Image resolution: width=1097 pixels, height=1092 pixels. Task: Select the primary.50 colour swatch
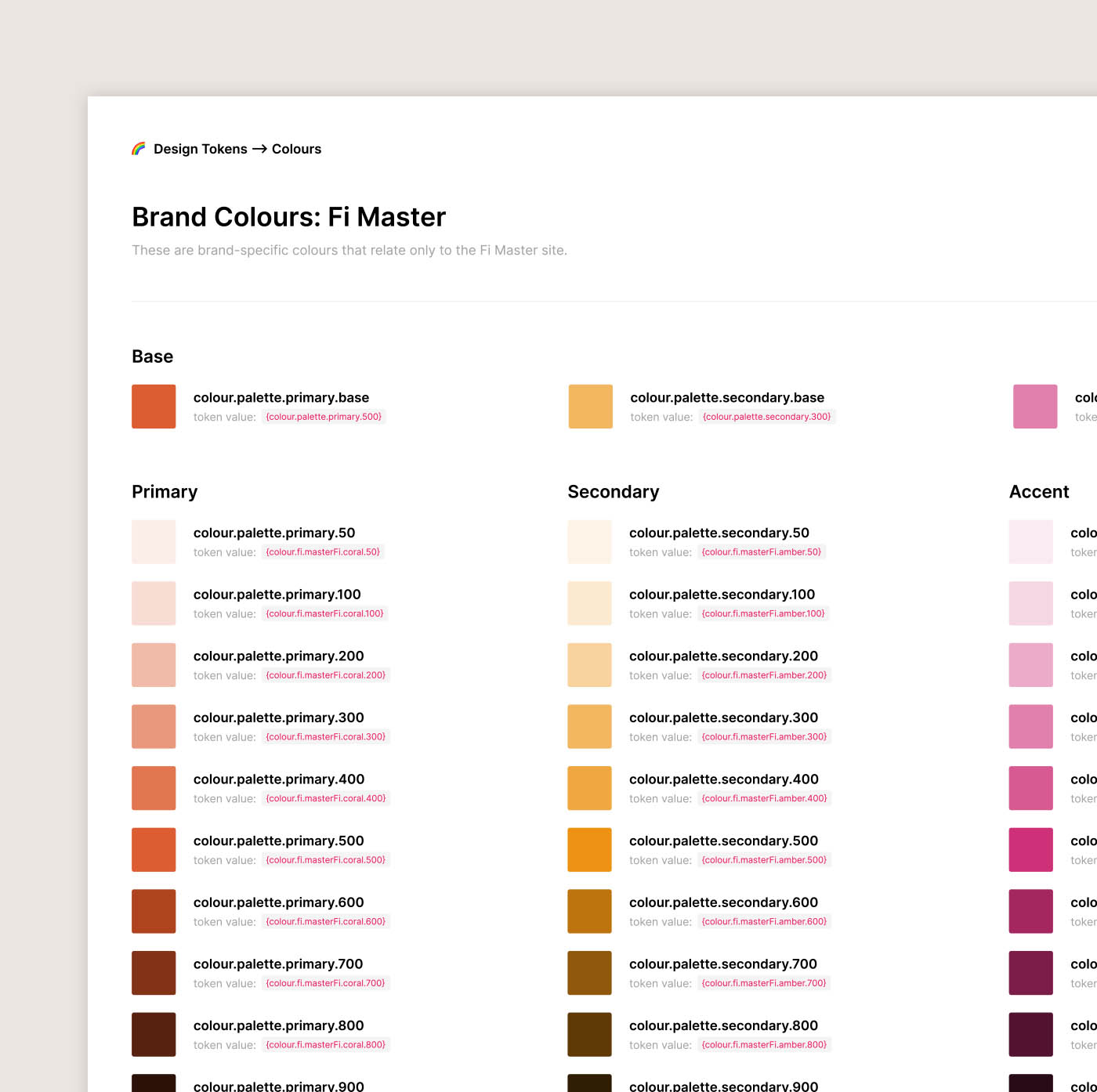154,542
